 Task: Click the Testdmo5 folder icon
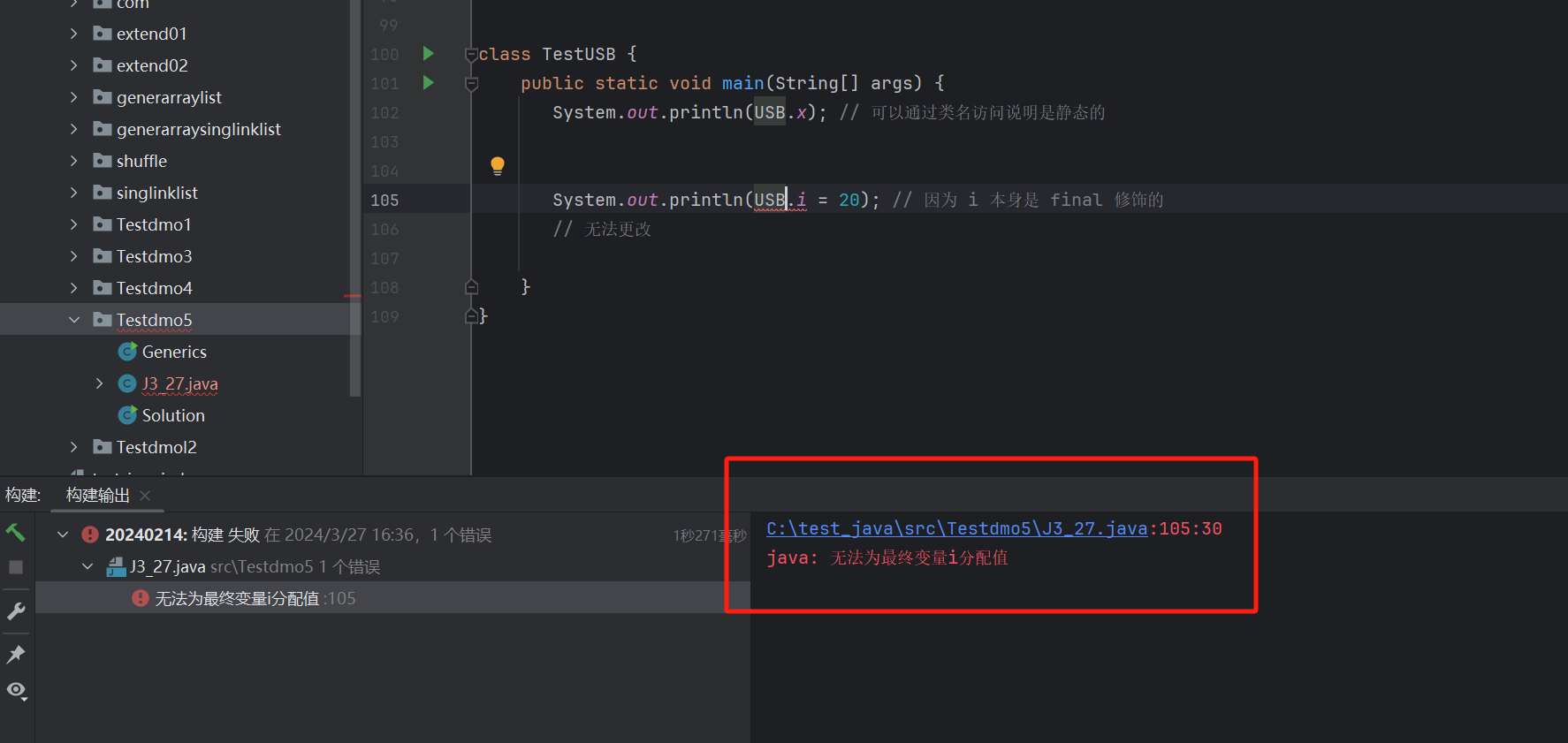point(103,320)
